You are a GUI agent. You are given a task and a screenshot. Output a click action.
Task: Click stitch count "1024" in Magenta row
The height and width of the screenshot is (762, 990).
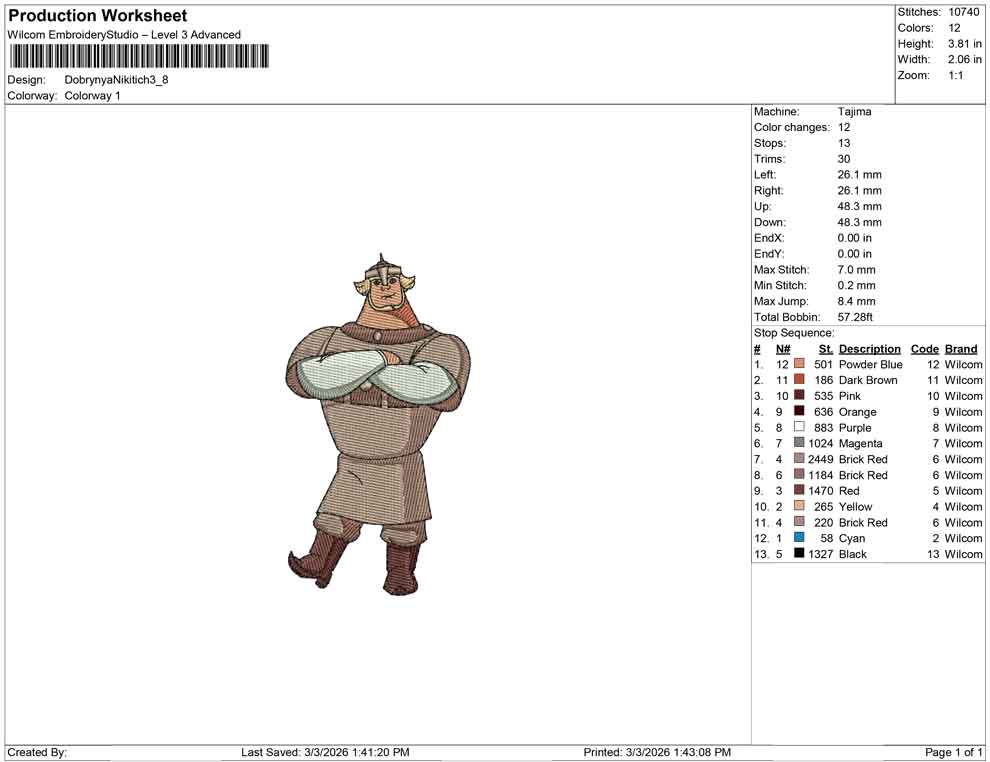(821, 443)
